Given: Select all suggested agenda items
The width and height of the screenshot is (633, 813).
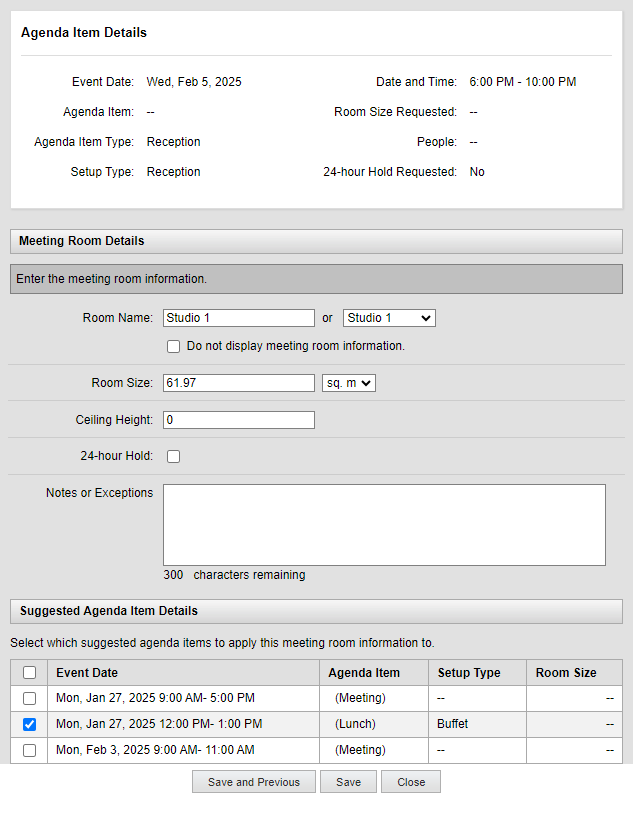Looking at the screenshot, I should click(x=29, y=672).
